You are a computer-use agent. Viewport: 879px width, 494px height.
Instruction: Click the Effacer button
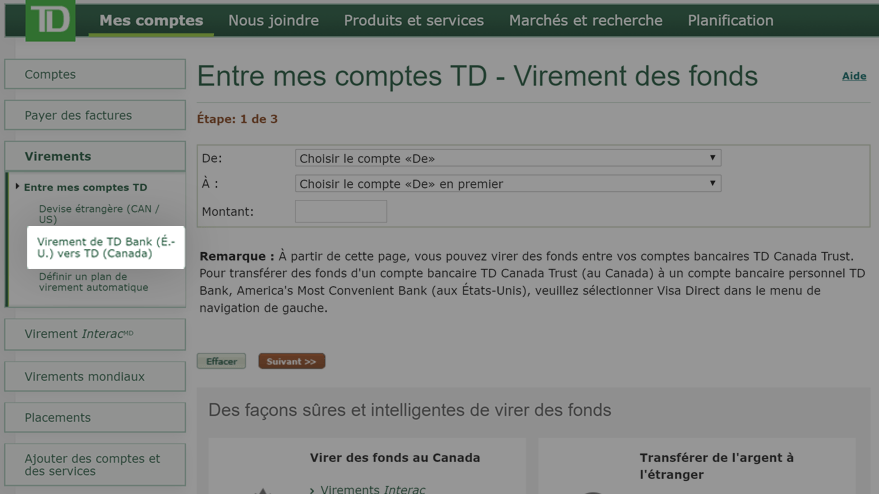pyautogui.click(x=221, y=361)
